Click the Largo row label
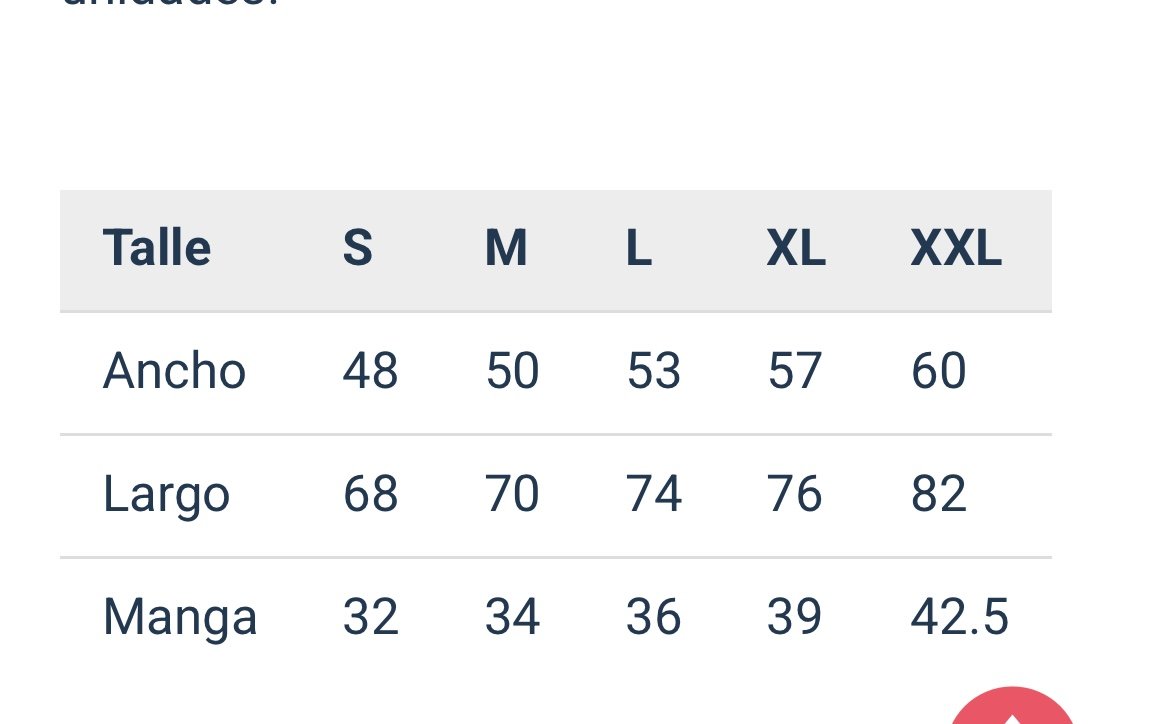This screenshot has width=1170, height=724. click(x=166, y=495)
